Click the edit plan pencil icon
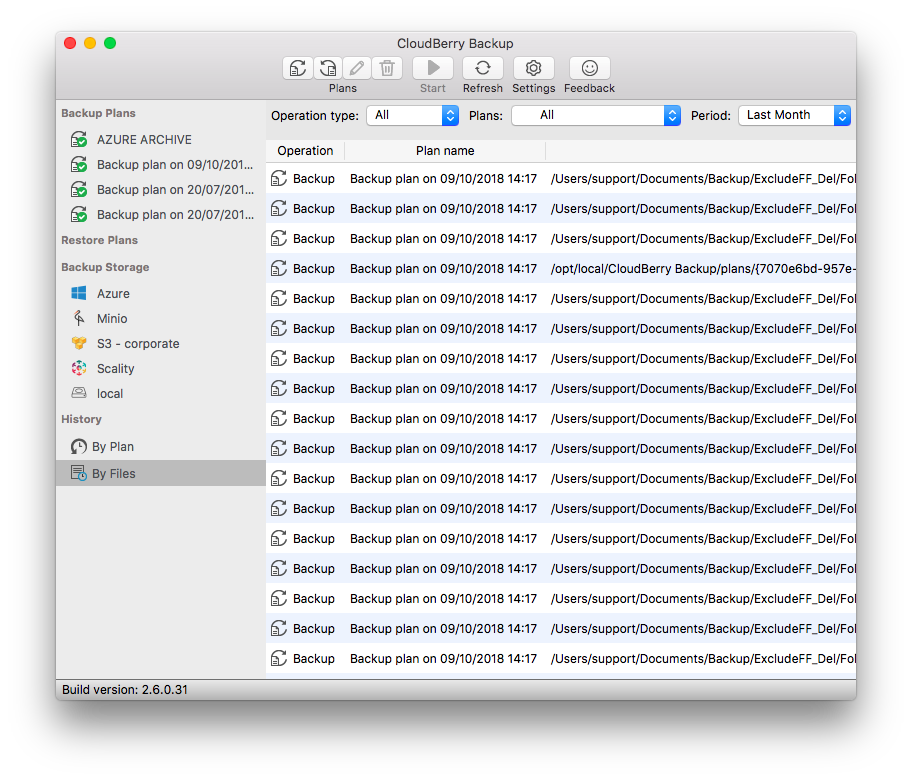 tap(357, 68)
